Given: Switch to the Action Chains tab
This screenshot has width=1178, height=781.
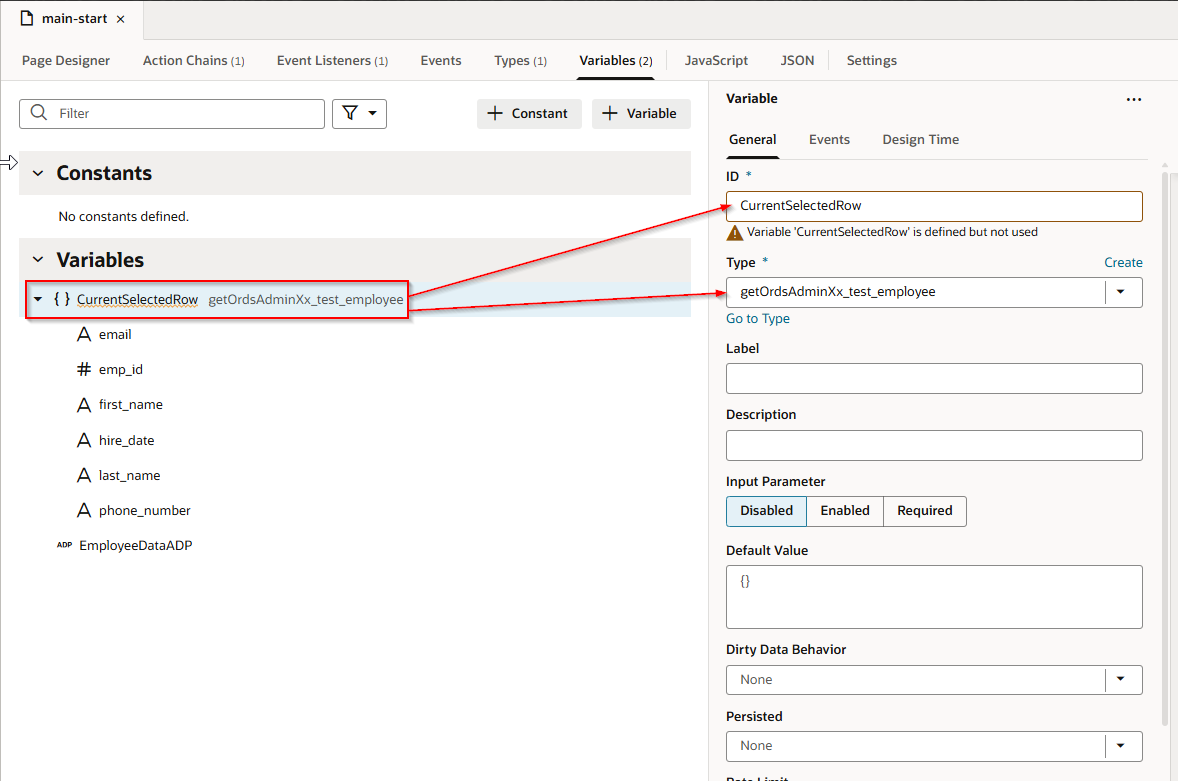Looking at the screenshot, I should click(193, 61).
